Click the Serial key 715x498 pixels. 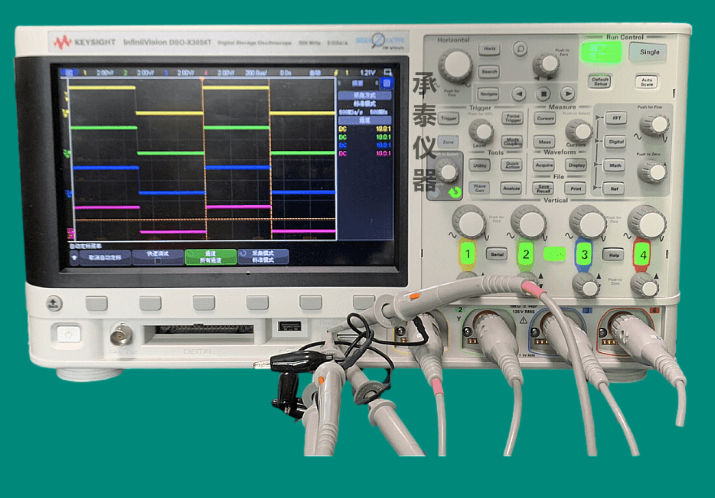[x=497, y=254]
